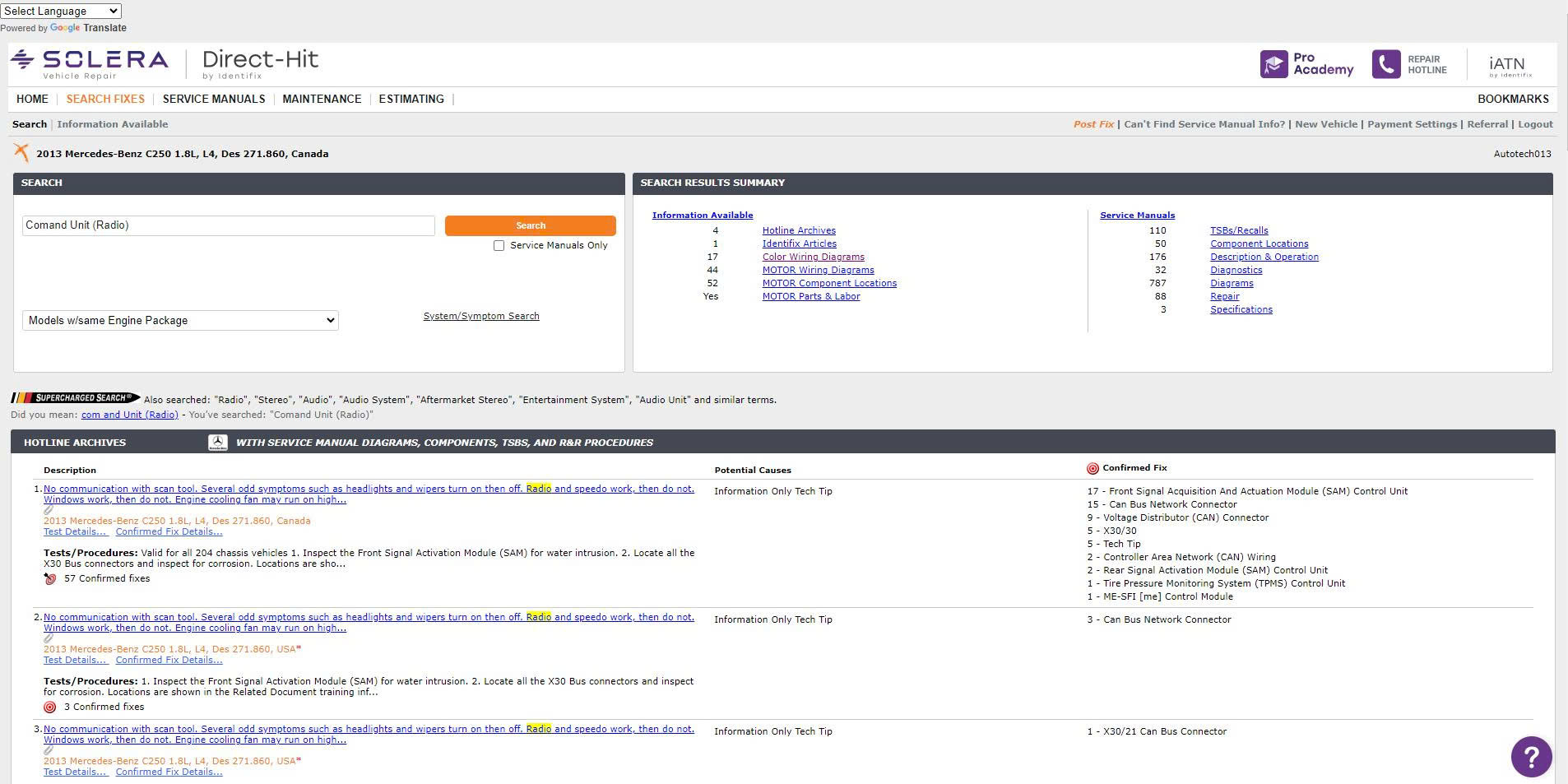Open the Color Wiring Diagrams link
Viewport: 1568px width, 784px height.
(813, 257)
